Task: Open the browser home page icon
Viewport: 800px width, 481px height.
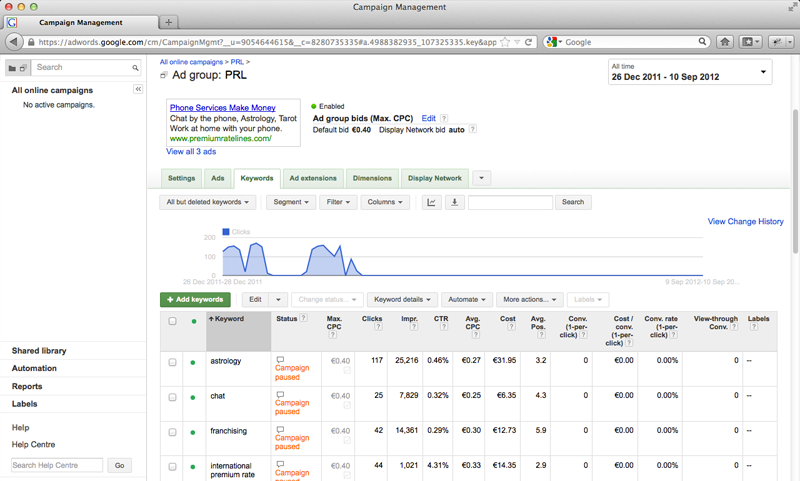Action: [x=724, y=42]
